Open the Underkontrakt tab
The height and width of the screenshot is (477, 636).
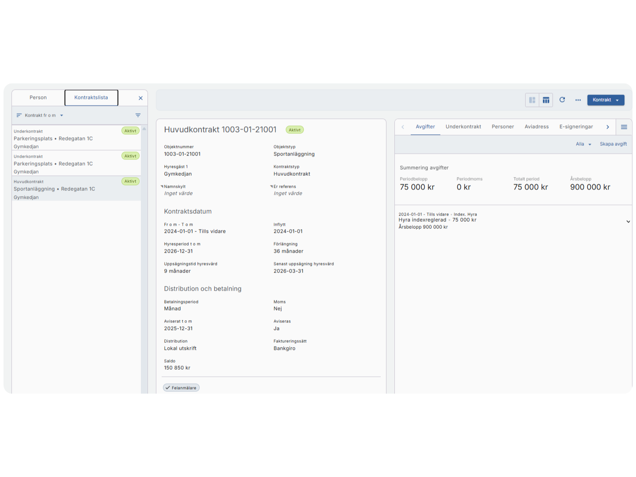[x=463, y=127]
